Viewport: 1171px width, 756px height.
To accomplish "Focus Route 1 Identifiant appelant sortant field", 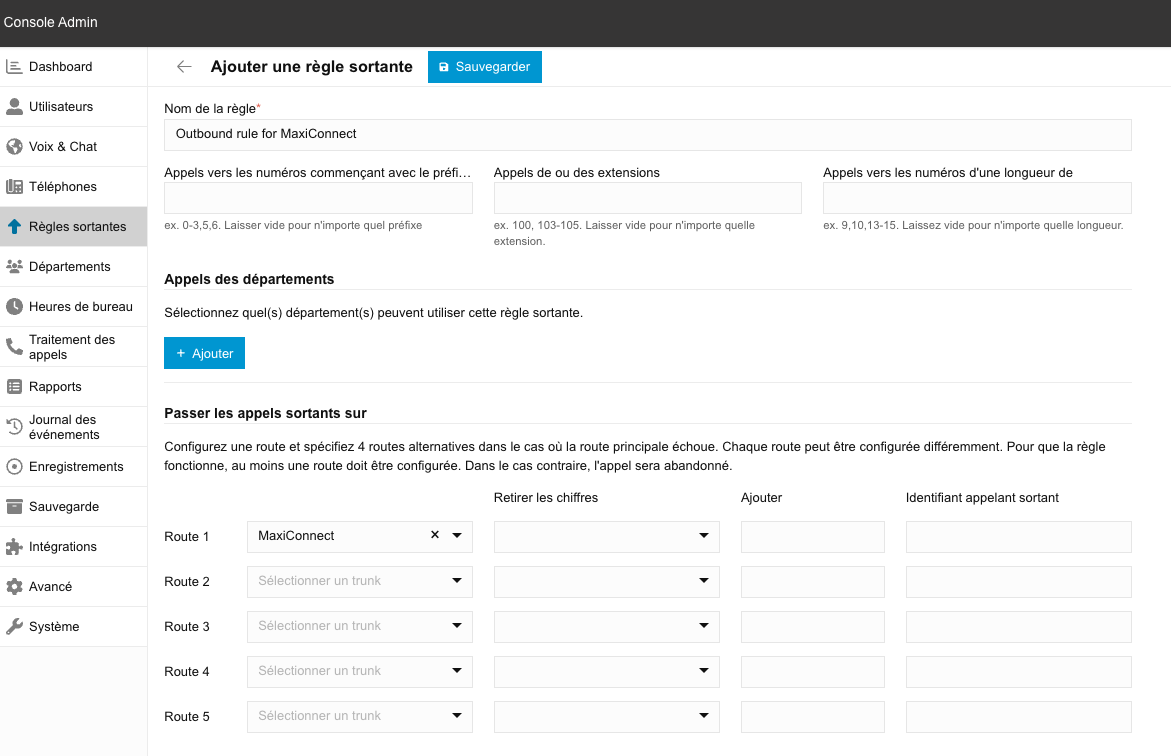I will 1018,537.
